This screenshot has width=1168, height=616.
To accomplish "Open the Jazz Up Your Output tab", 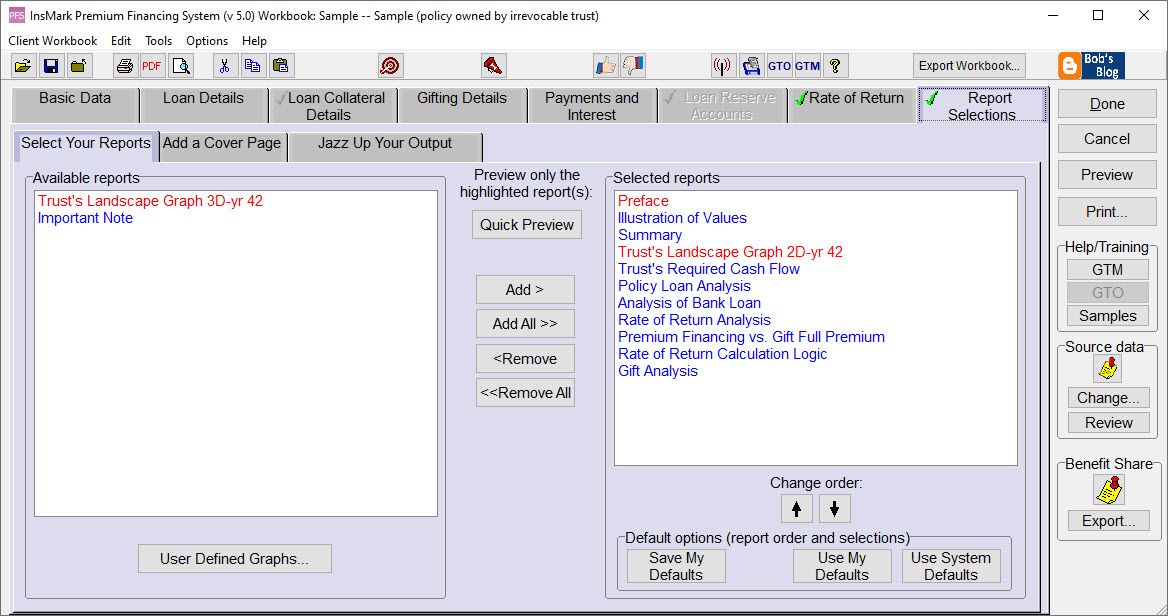I will (x=385, y=144).
